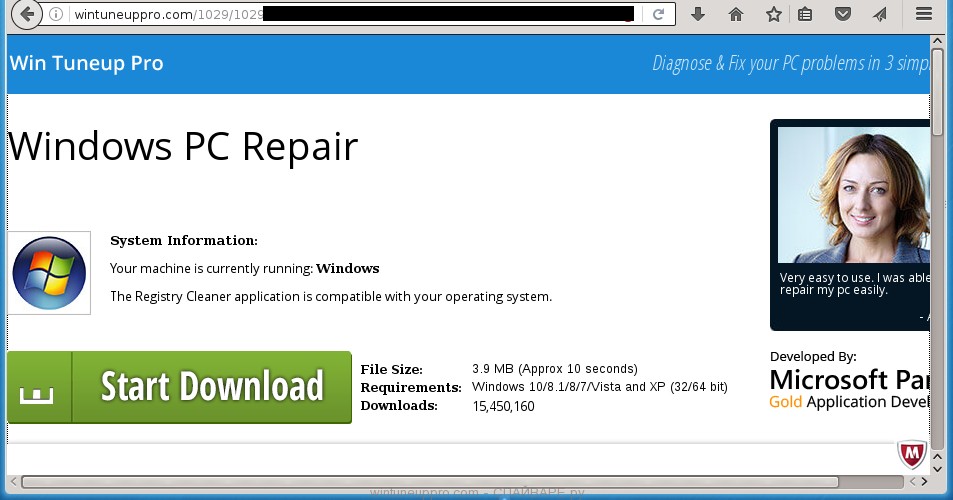Click the green Start Download button
The height and width of the screenshot is (500, 953).
[180, 387]
